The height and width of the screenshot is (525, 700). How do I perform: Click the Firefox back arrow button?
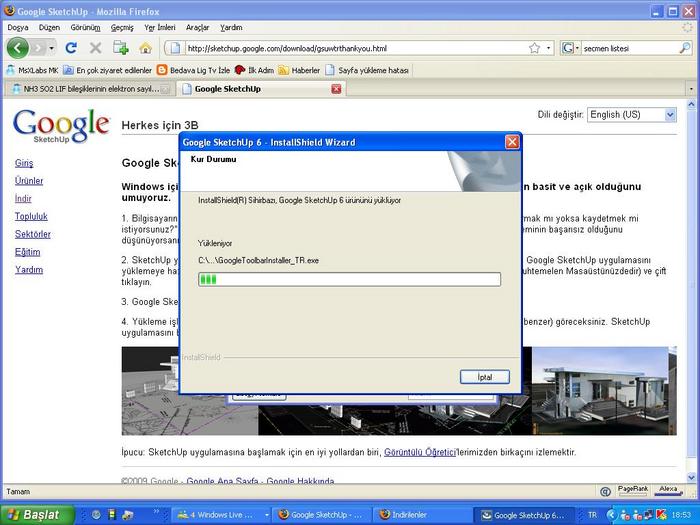pyautogui.click(x=19, y=47)
